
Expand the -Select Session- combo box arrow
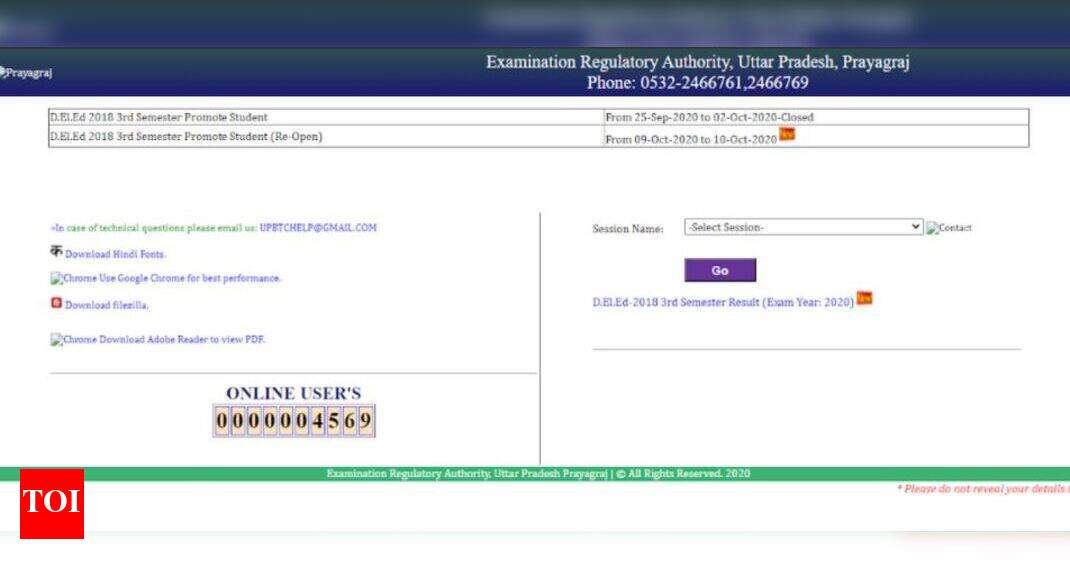tap(916, 228)
